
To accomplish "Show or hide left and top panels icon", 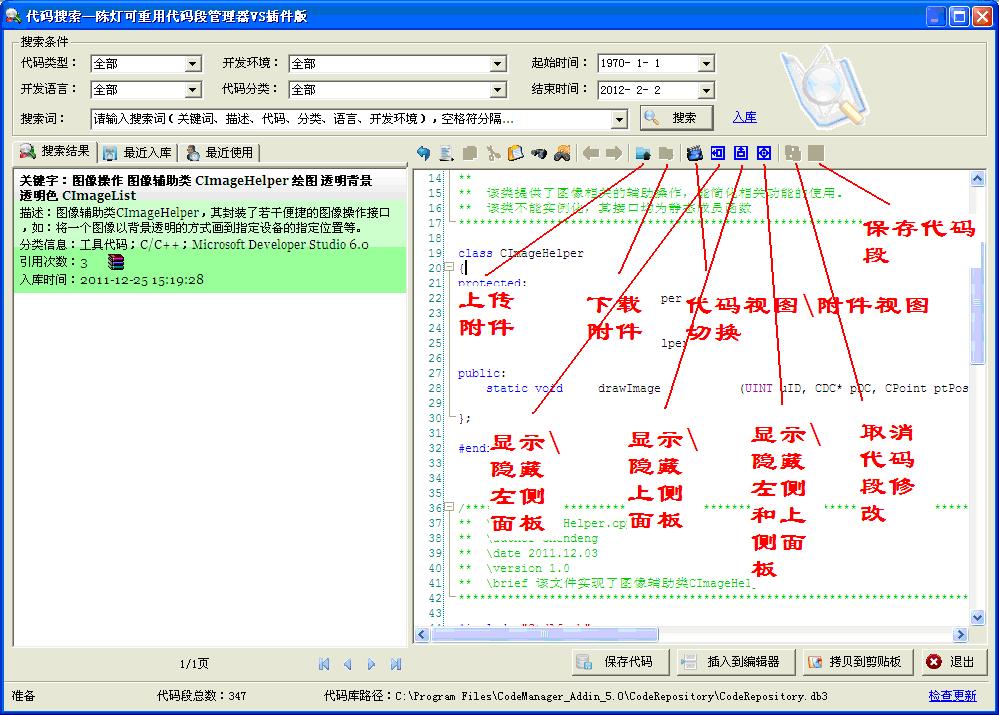I will pos(764,153).
